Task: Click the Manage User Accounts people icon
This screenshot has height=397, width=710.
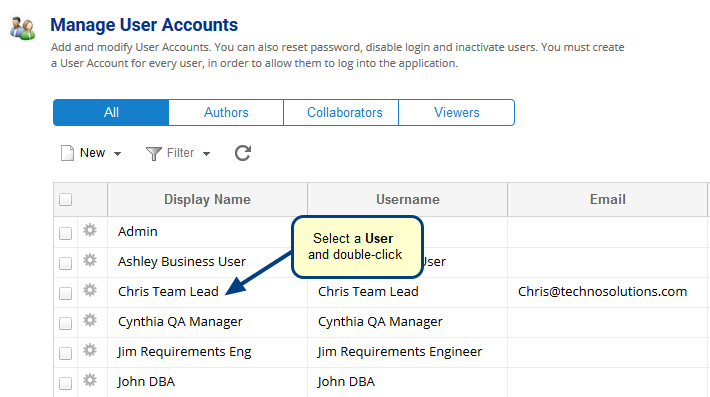Action: (x=23, y=28)
